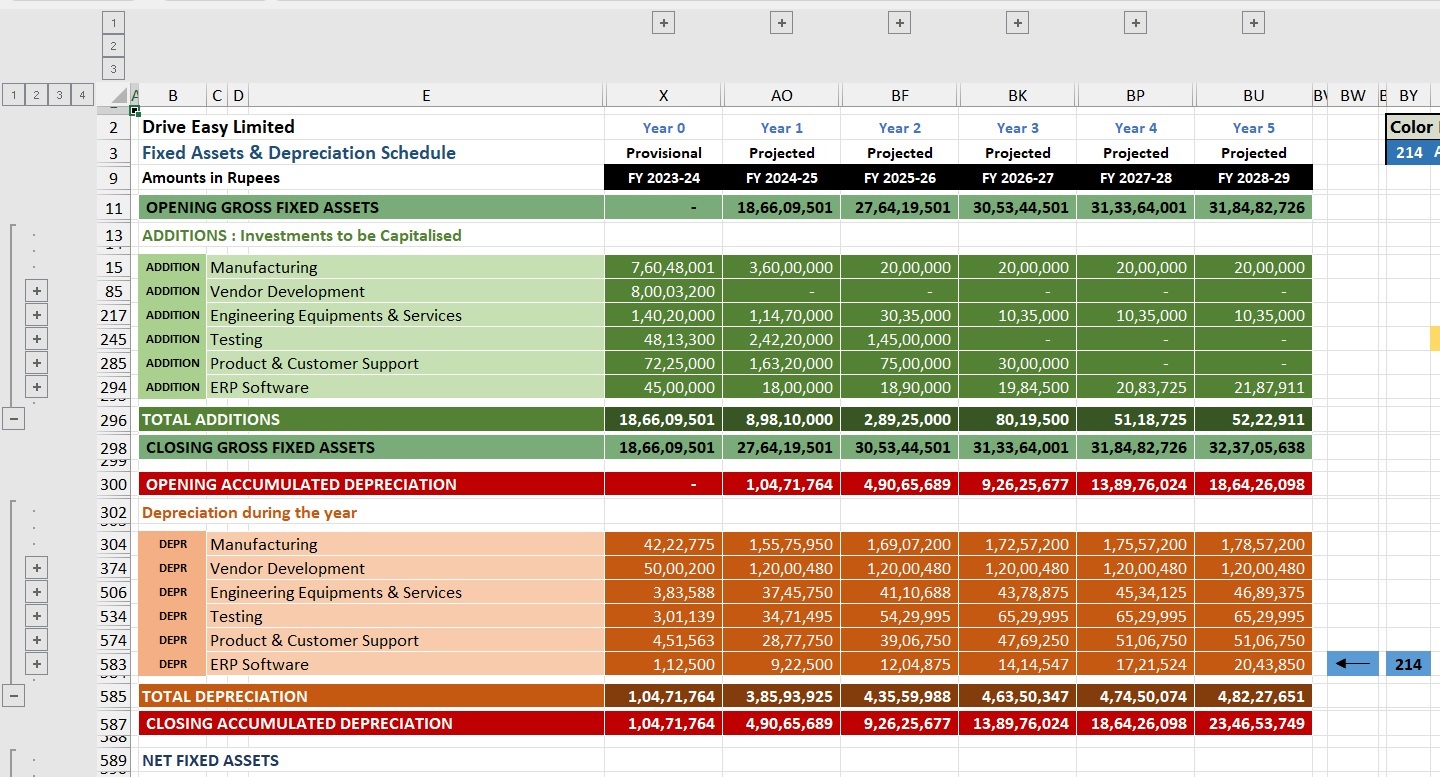Expand the outline group at row 506
The height and width of the screenshot is (777, 1440).
coord(37,592)
